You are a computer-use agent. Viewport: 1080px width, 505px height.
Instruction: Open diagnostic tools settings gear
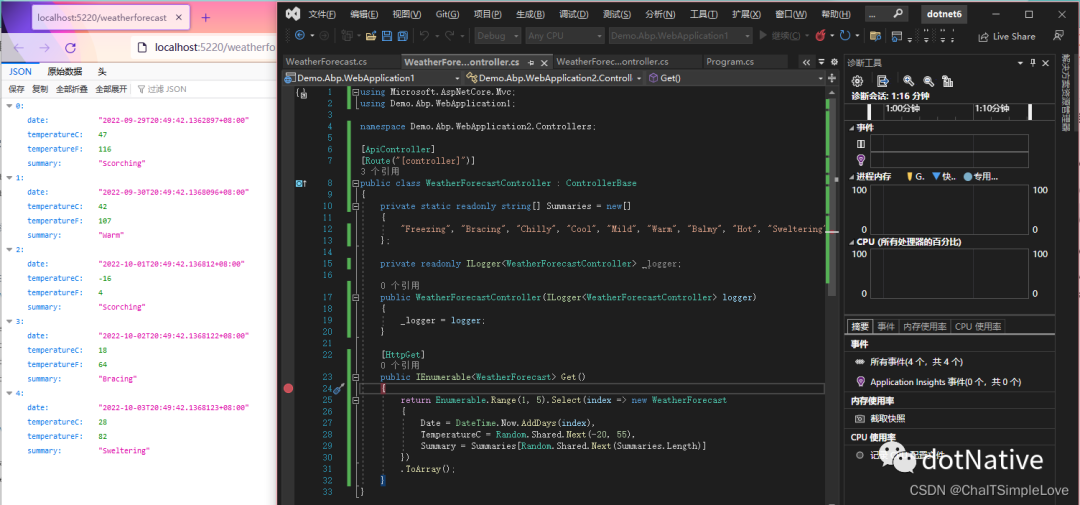857,81
